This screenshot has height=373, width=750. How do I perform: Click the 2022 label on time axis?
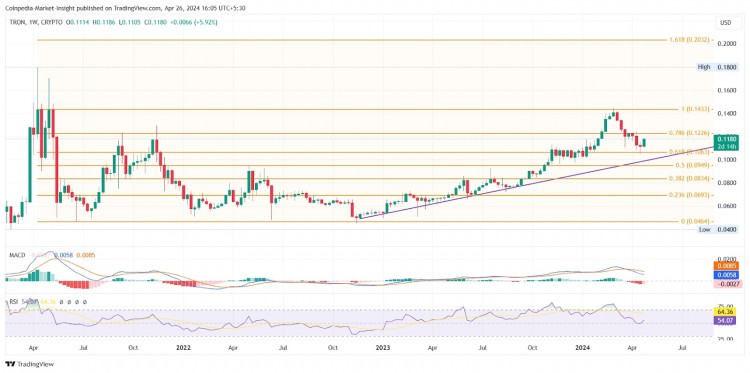(x=184, y=348)
